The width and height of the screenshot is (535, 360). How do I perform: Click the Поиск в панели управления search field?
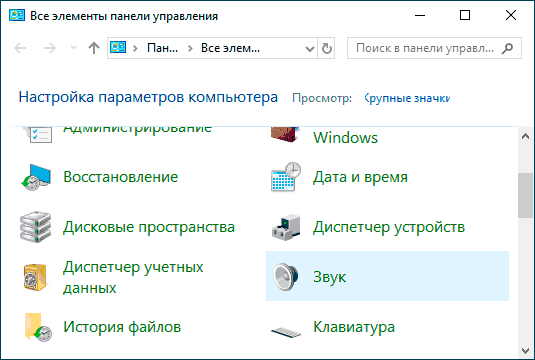point(434,48)
